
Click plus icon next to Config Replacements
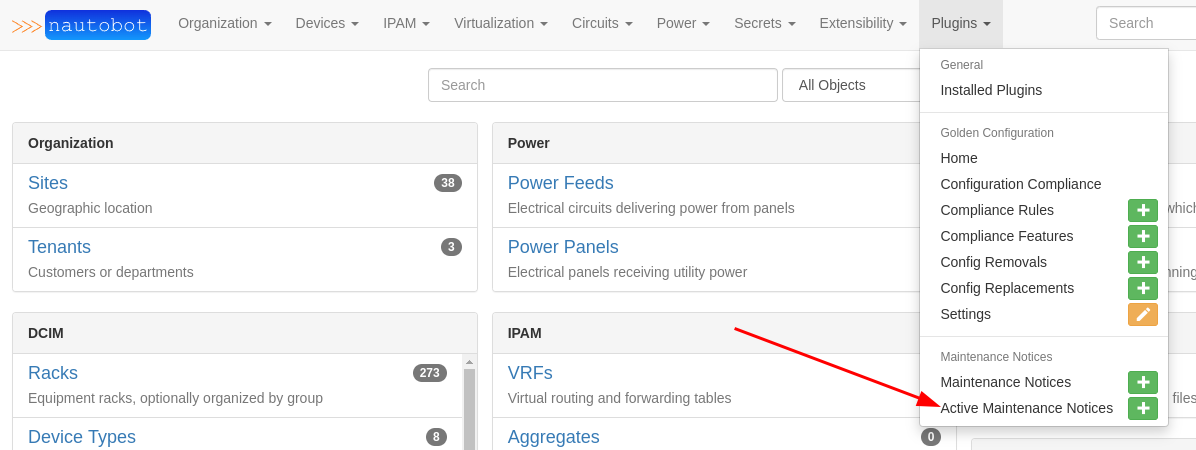click(x=1142, y=288)
